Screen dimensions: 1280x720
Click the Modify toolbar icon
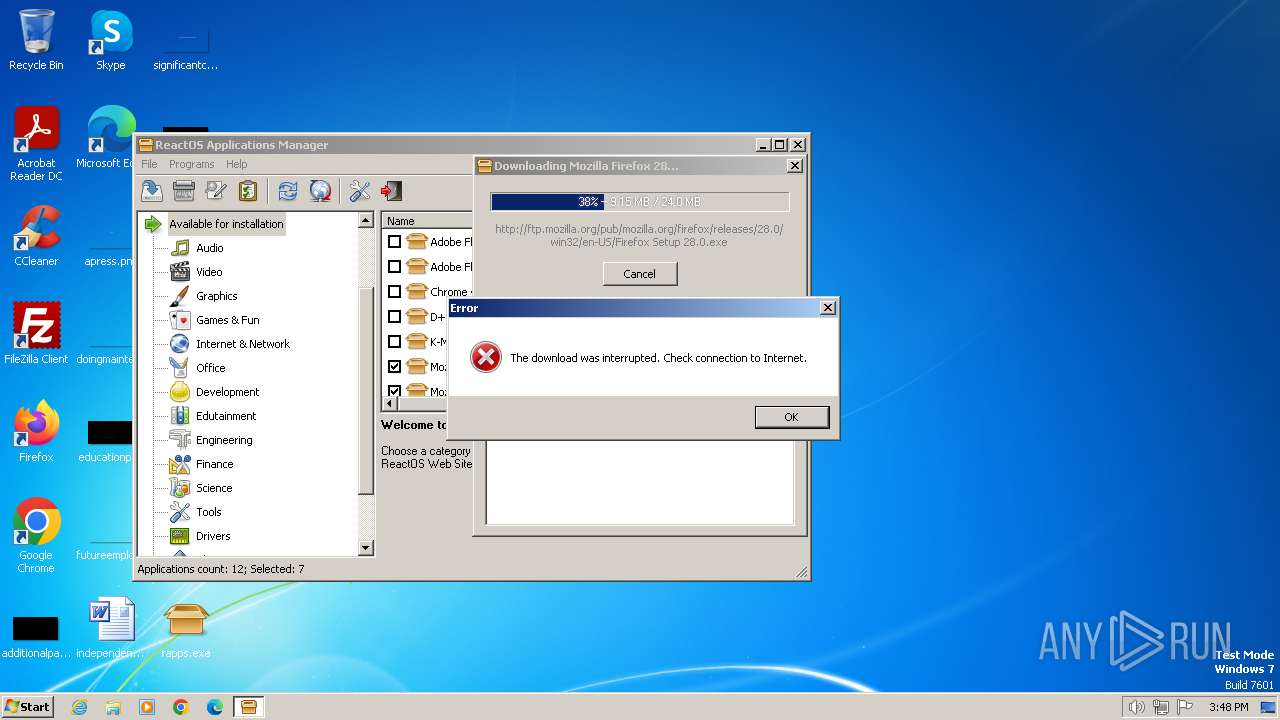pos(216,191)
